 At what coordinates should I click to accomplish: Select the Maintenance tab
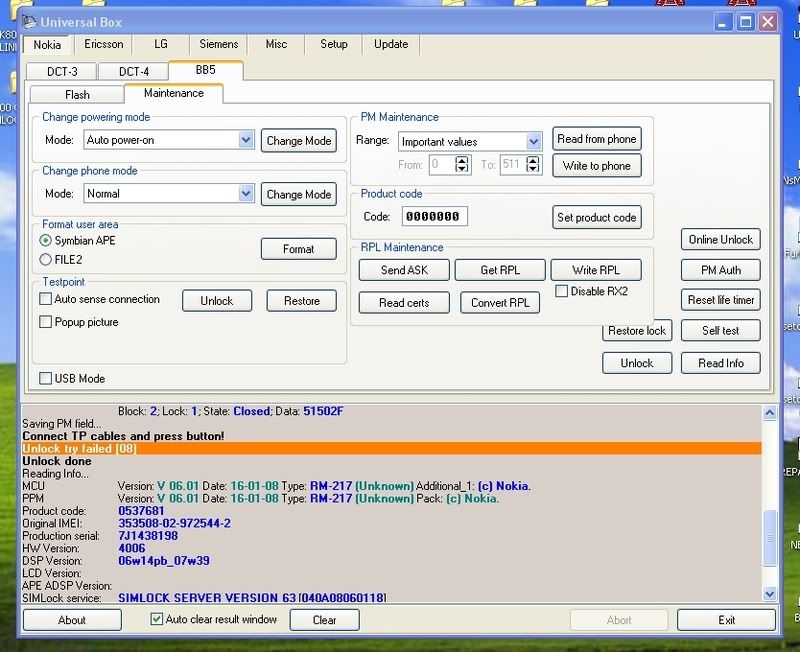[x=173, y=93]
